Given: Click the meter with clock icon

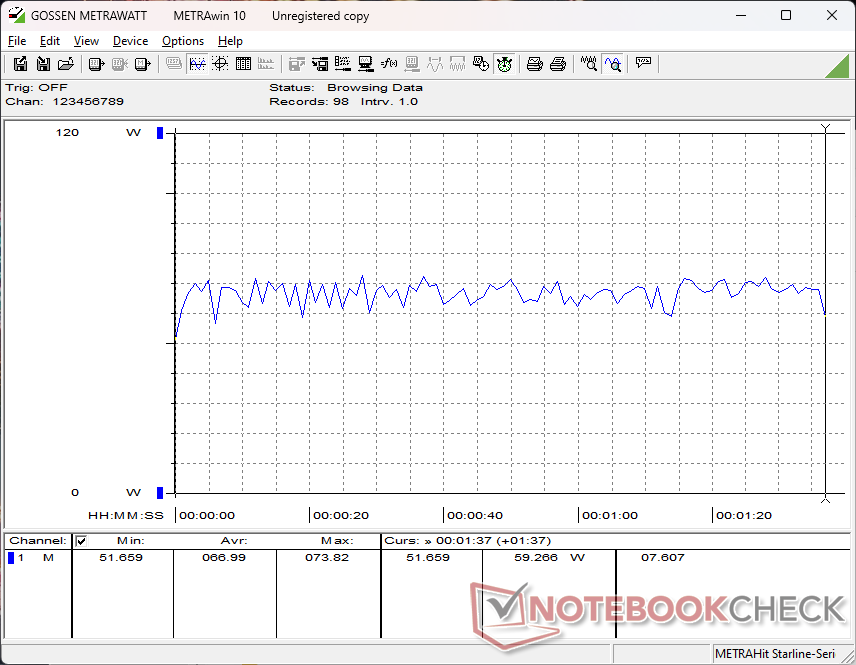Looking at the screenshot, I should pyautogui.click(x=480, y=64).
